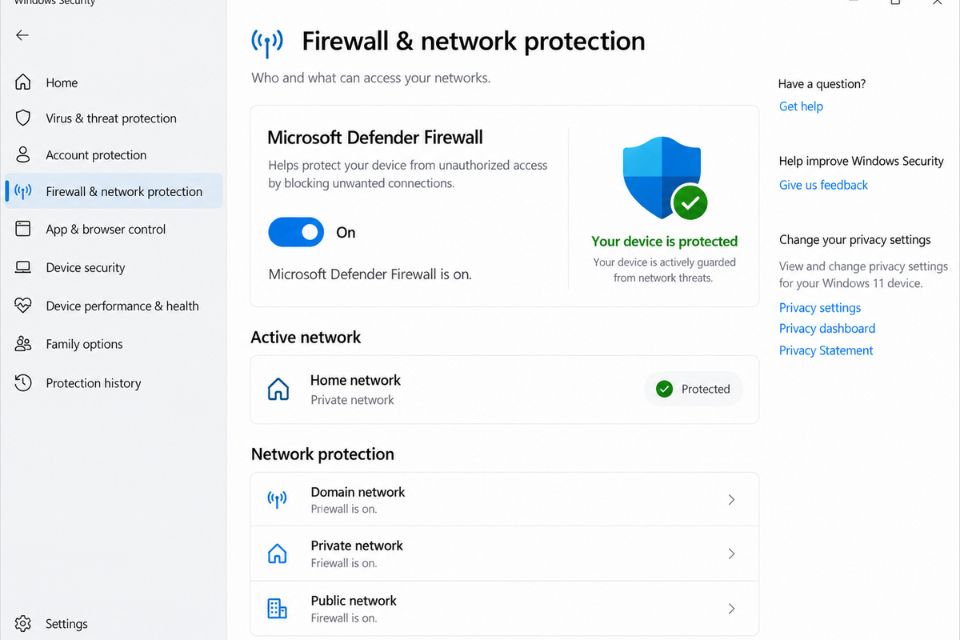
Task: Click the App & browser control window icon
Action: click(23, 228)
